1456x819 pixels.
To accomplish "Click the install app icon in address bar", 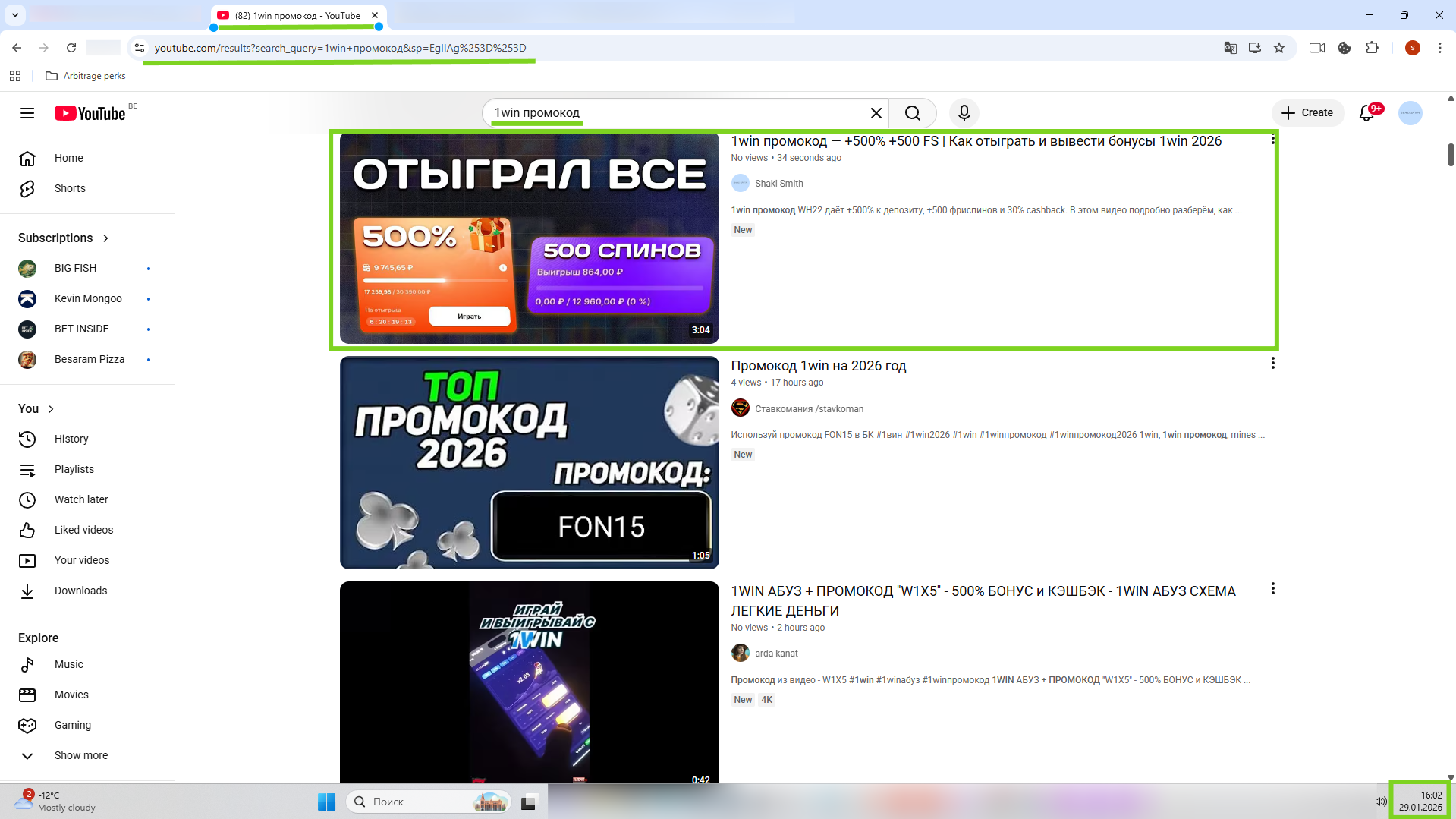I will [x=1255, y=48].
